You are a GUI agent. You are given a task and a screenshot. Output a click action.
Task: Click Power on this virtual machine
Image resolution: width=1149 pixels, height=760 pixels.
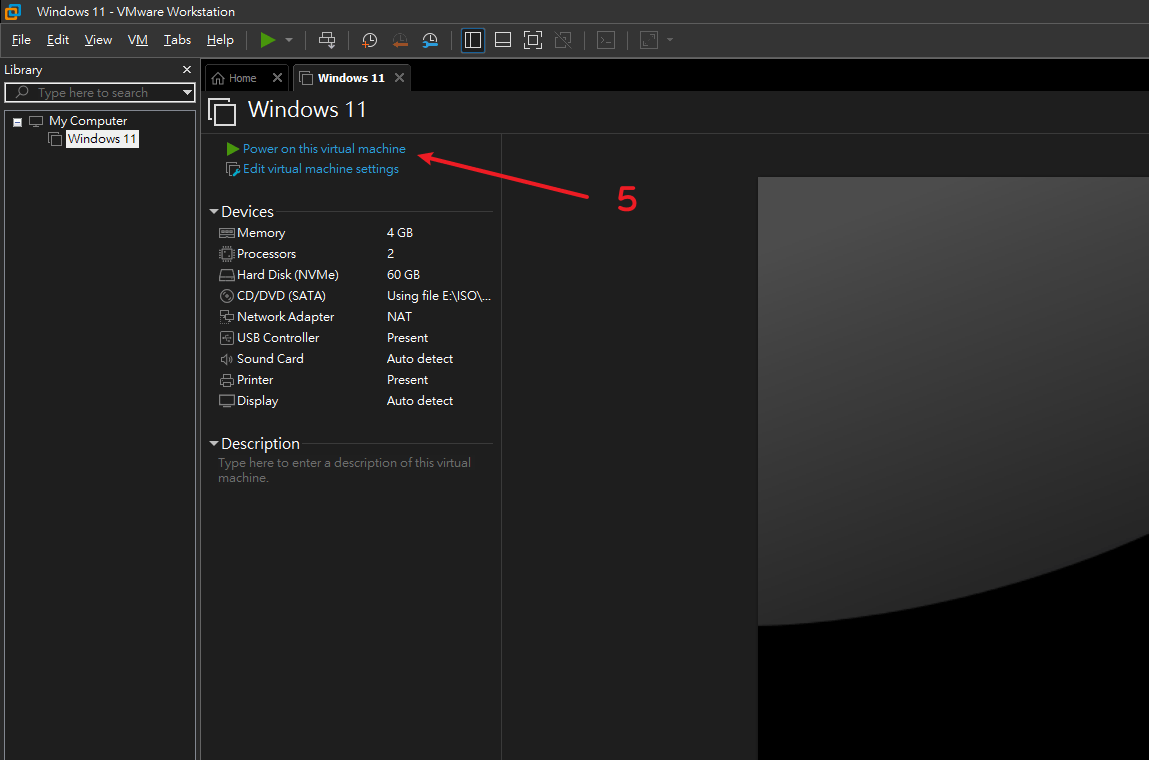(324, 149)
